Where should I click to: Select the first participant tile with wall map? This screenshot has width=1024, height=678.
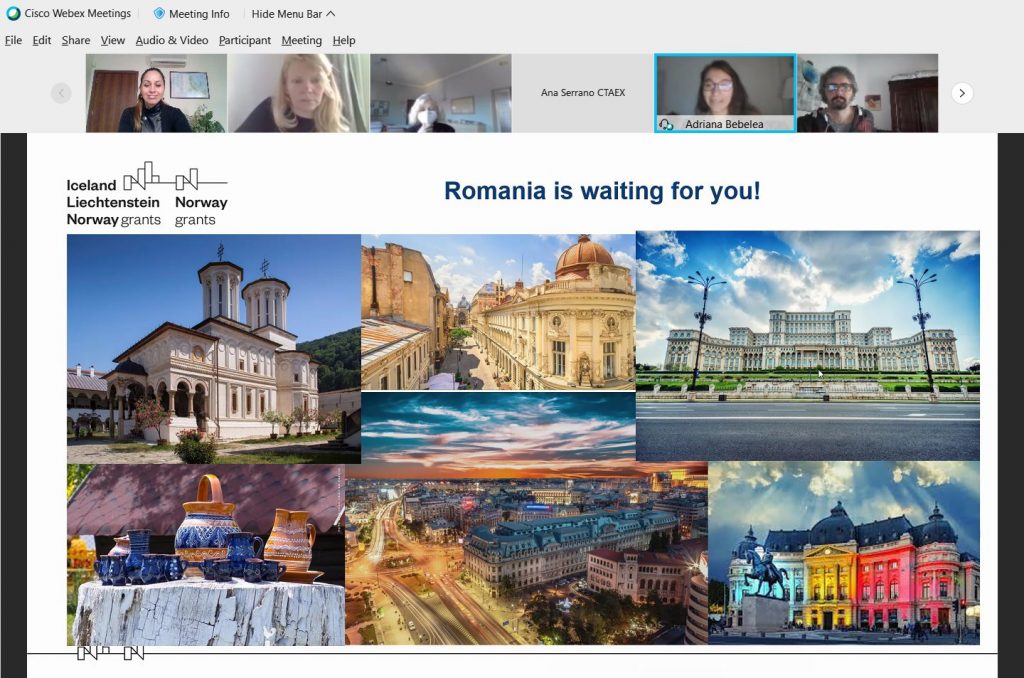tap(156, 93)
